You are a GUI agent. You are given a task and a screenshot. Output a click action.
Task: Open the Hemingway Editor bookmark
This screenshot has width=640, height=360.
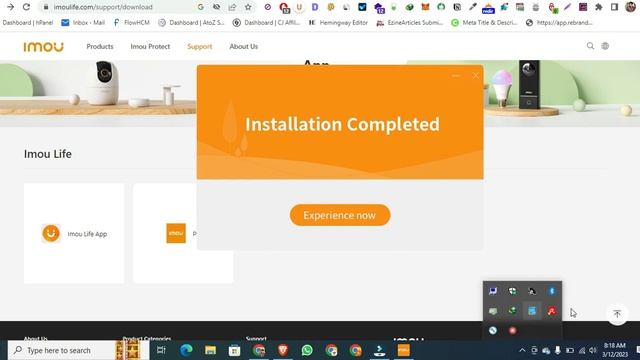pos(338,23)
